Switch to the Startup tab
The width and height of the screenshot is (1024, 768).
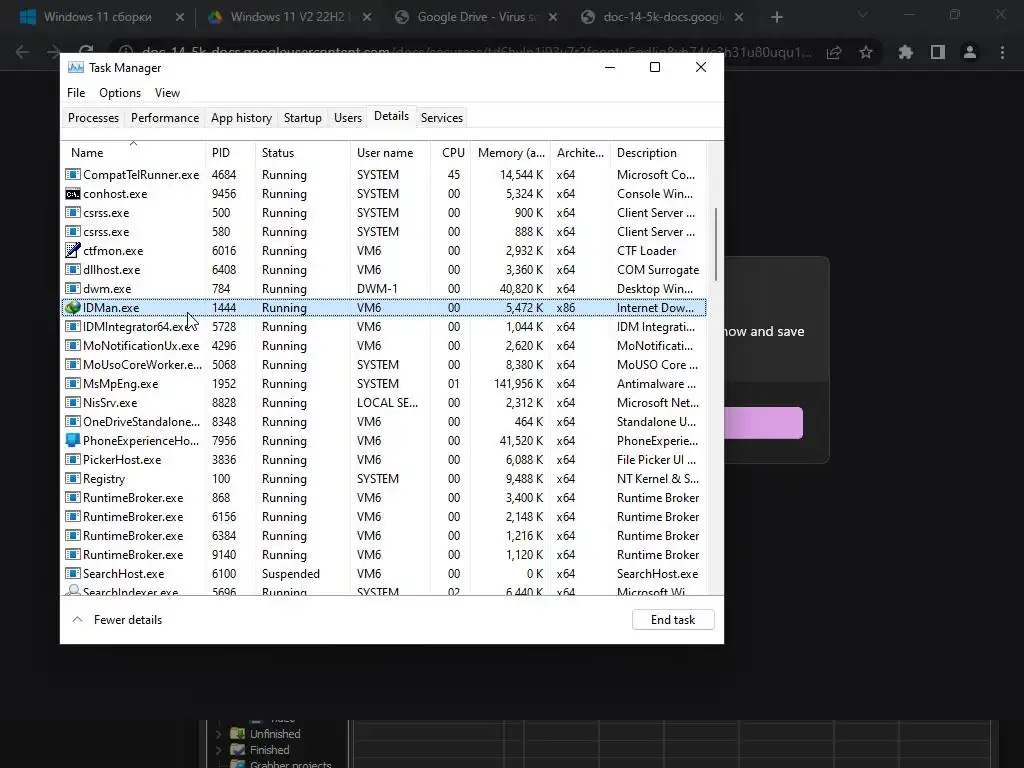pos(302,118)
